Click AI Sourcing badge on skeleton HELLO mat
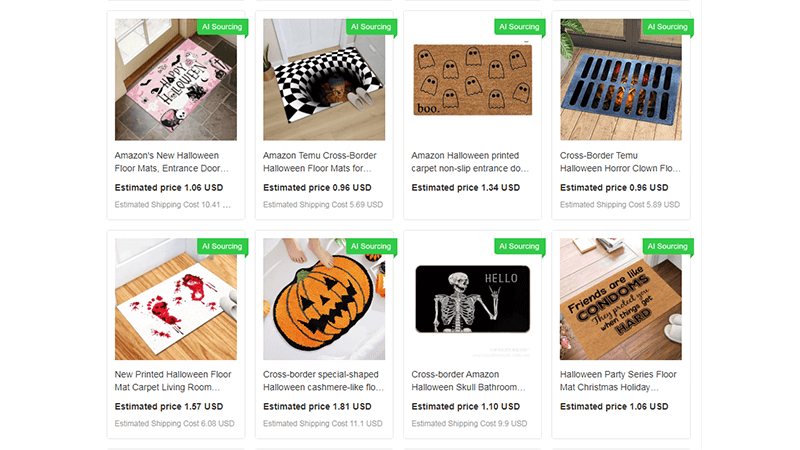 click(519, 246)
